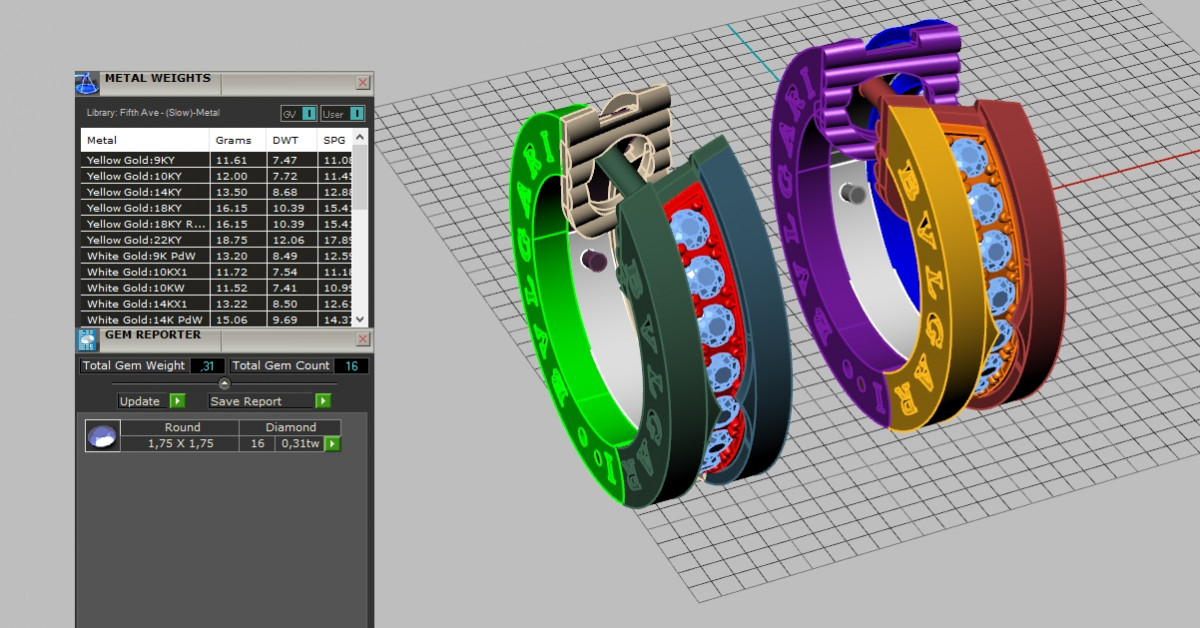
Task: Click the green arrow next to Update
Action: point(177,401)
